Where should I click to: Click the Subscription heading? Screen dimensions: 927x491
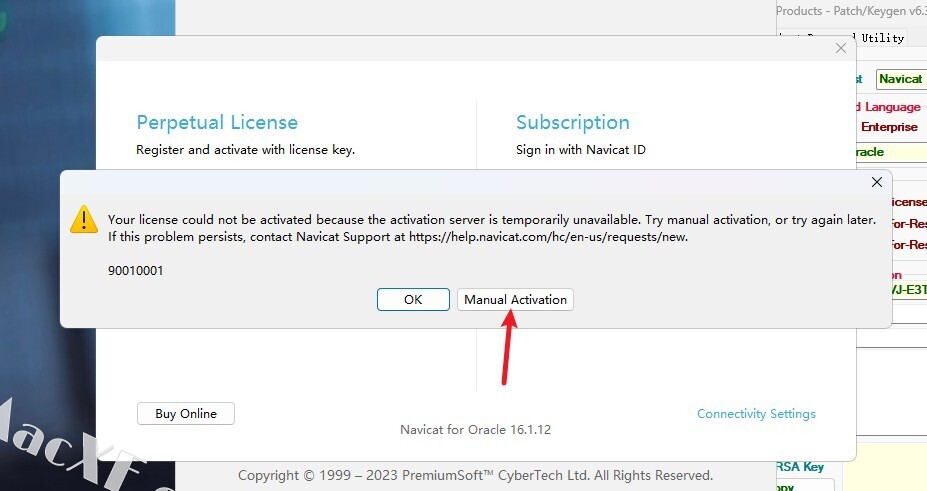click(x=572, y=122)
